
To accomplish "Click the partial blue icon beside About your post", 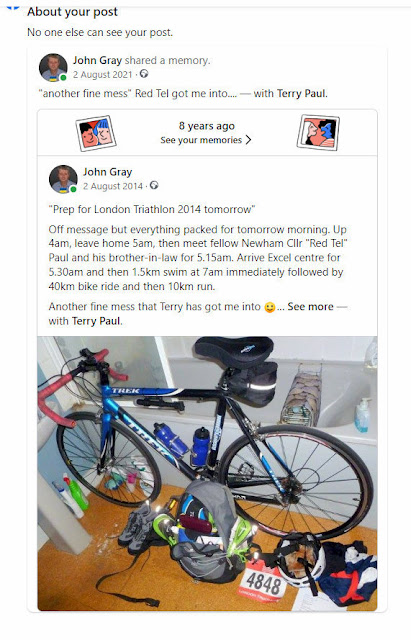I will (13, 7).
